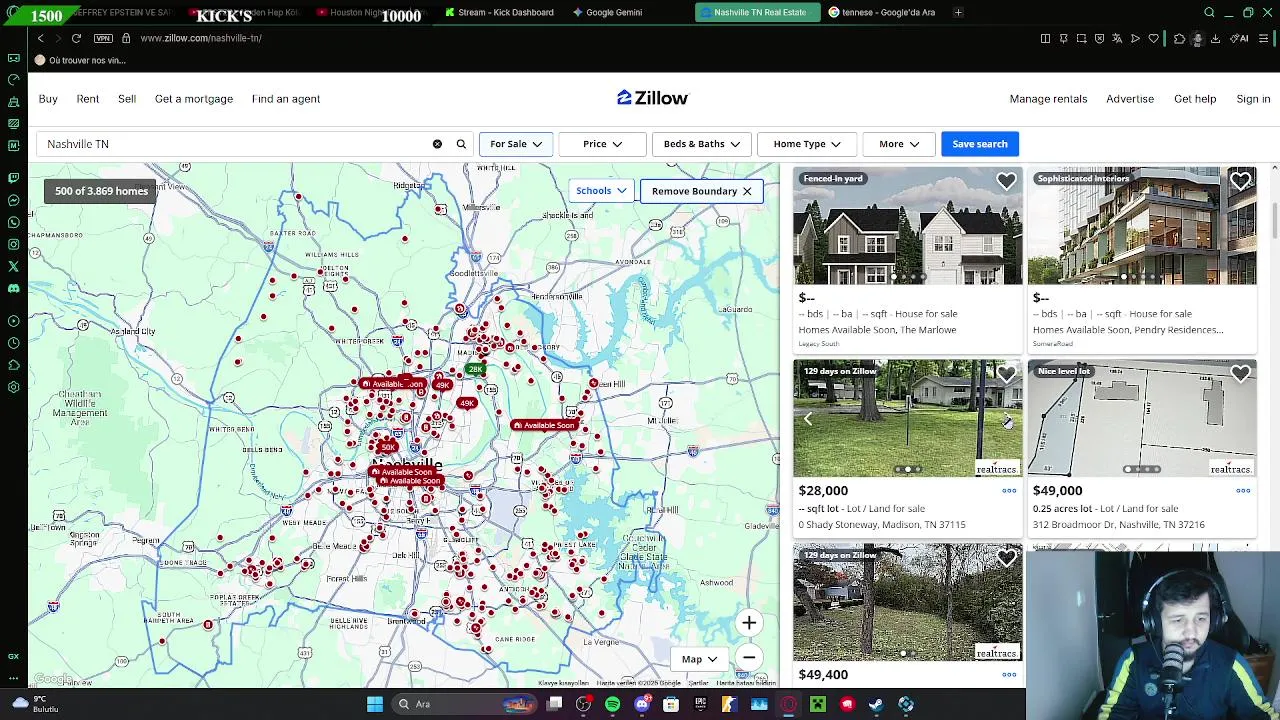Open the bookmarked 'Où trouver nos vin...' page

pos(80,60)
